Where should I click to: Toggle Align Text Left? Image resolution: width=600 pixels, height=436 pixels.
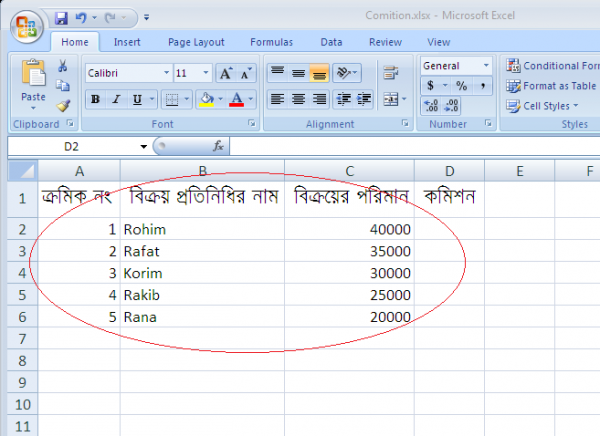[277, 100]
